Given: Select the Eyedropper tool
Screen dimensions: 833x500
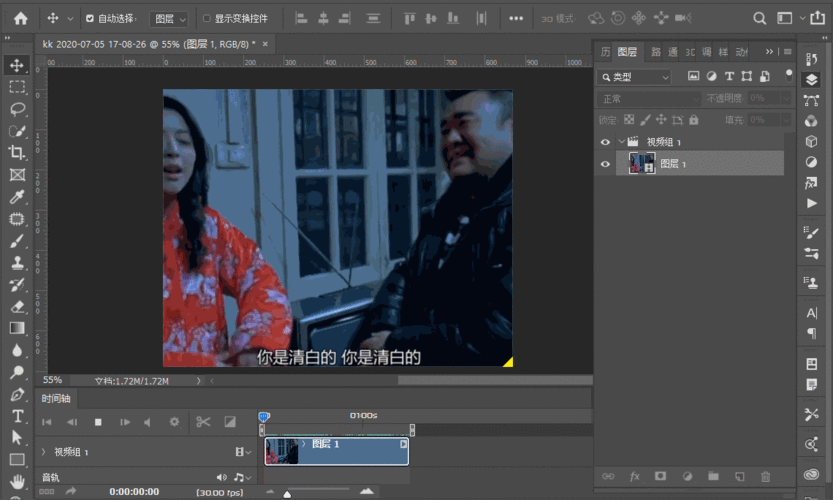Looking at the screenshot, I should point(17,197).
